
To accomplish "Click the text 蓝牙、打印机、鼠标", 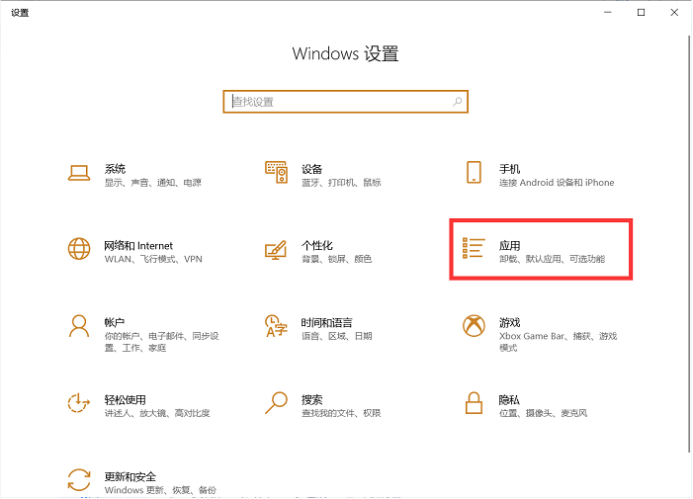I will pyautogui.click(x=341, y=183).
